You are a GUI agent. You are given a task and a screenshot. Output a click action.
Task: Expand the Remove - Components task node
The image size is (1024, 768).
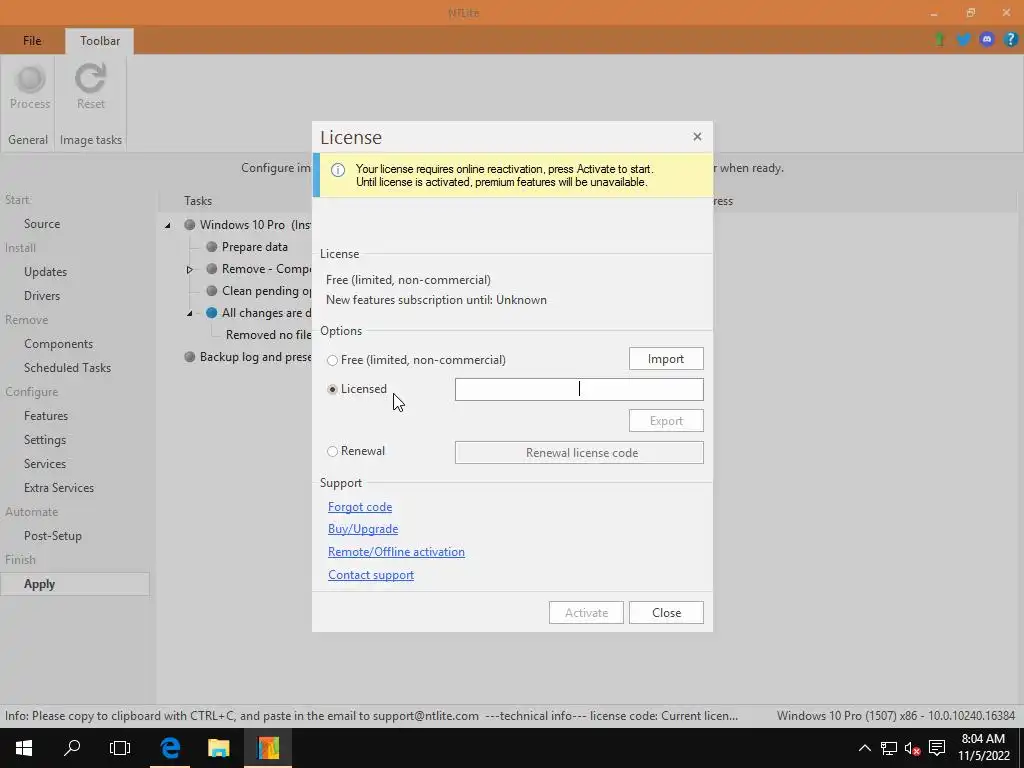pos(189,269)
